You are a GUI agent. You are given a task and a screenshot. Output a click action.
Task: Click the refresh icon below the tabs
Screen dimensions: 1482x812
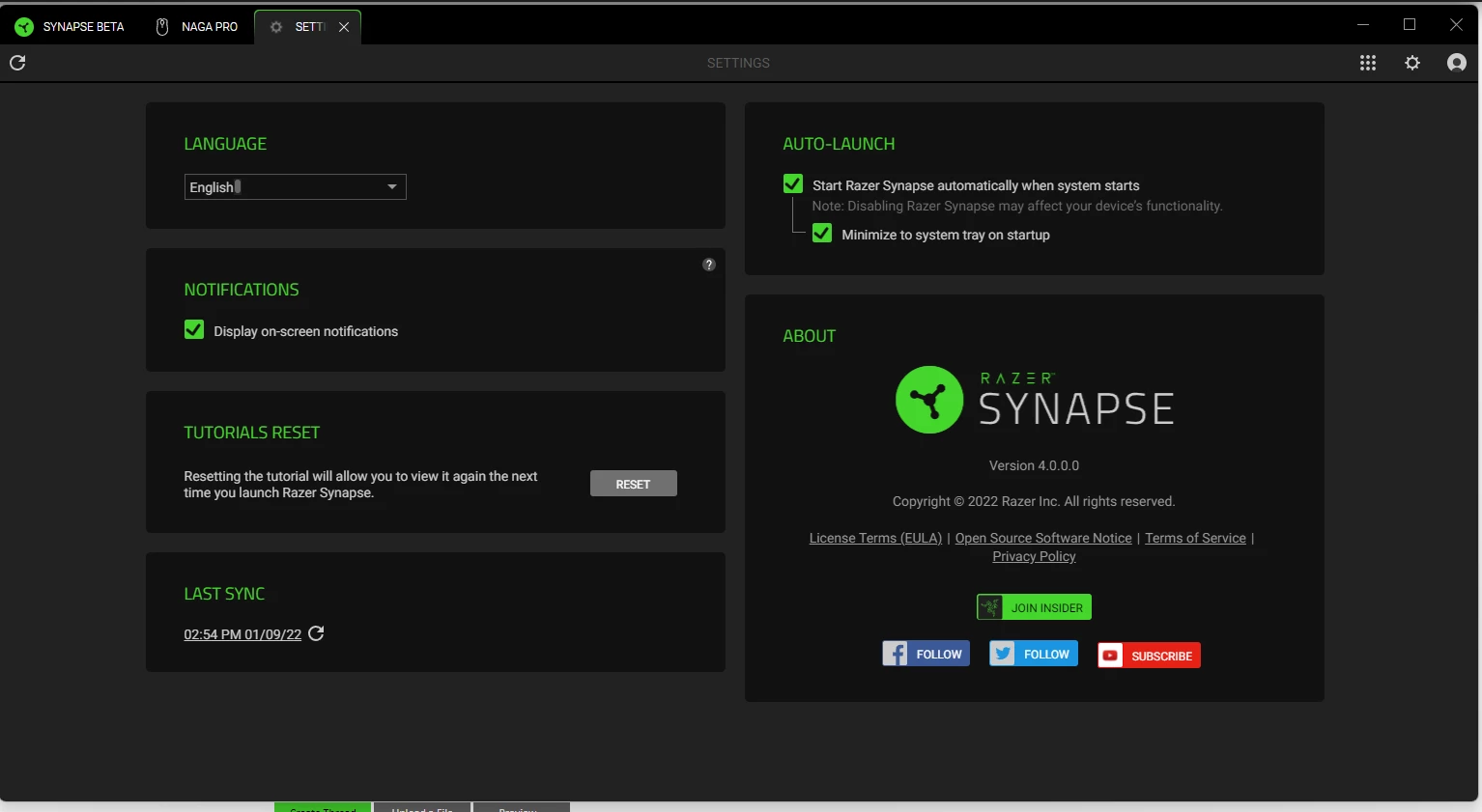coord(17,63)
